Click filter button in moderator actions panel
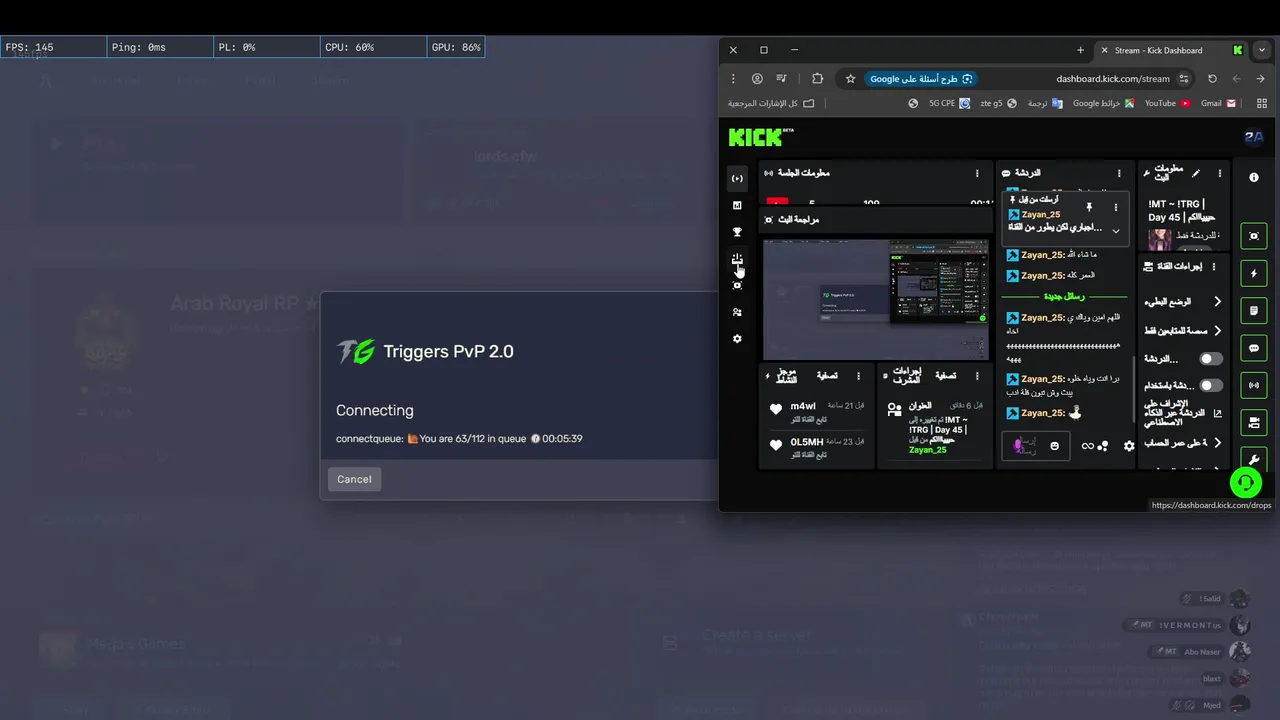This screenshot has width=1280, height=720. 945,376
